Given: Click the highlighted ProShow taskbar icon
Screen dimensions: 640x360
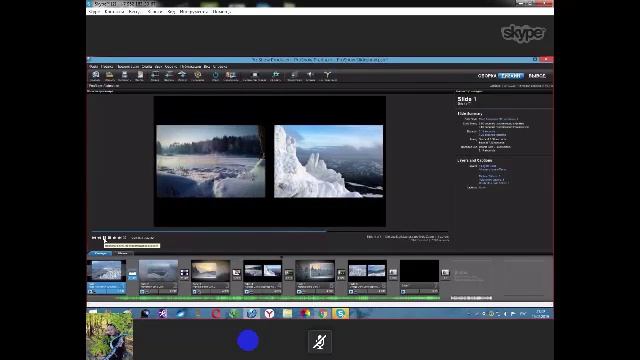Looking at the screenshot, I should pos(252,313).
